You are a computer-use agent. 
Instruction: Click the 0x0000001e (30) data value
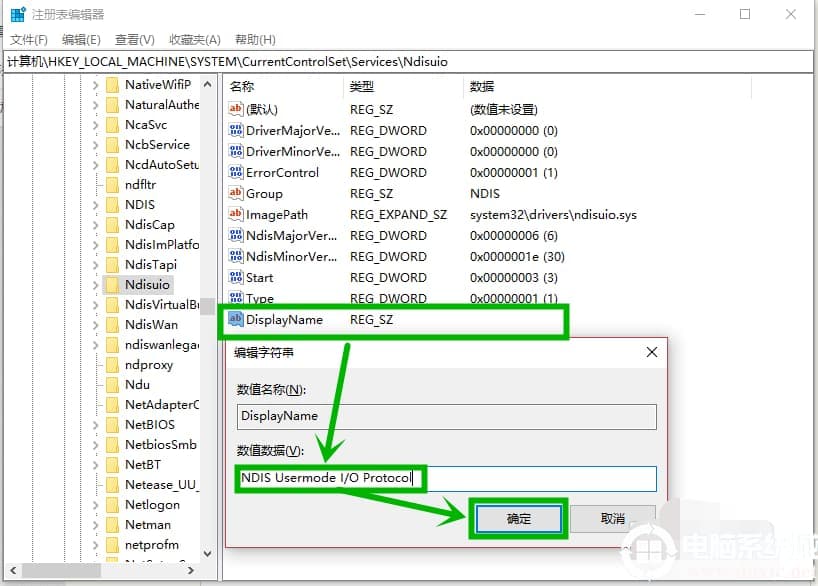tap(517, 257)
